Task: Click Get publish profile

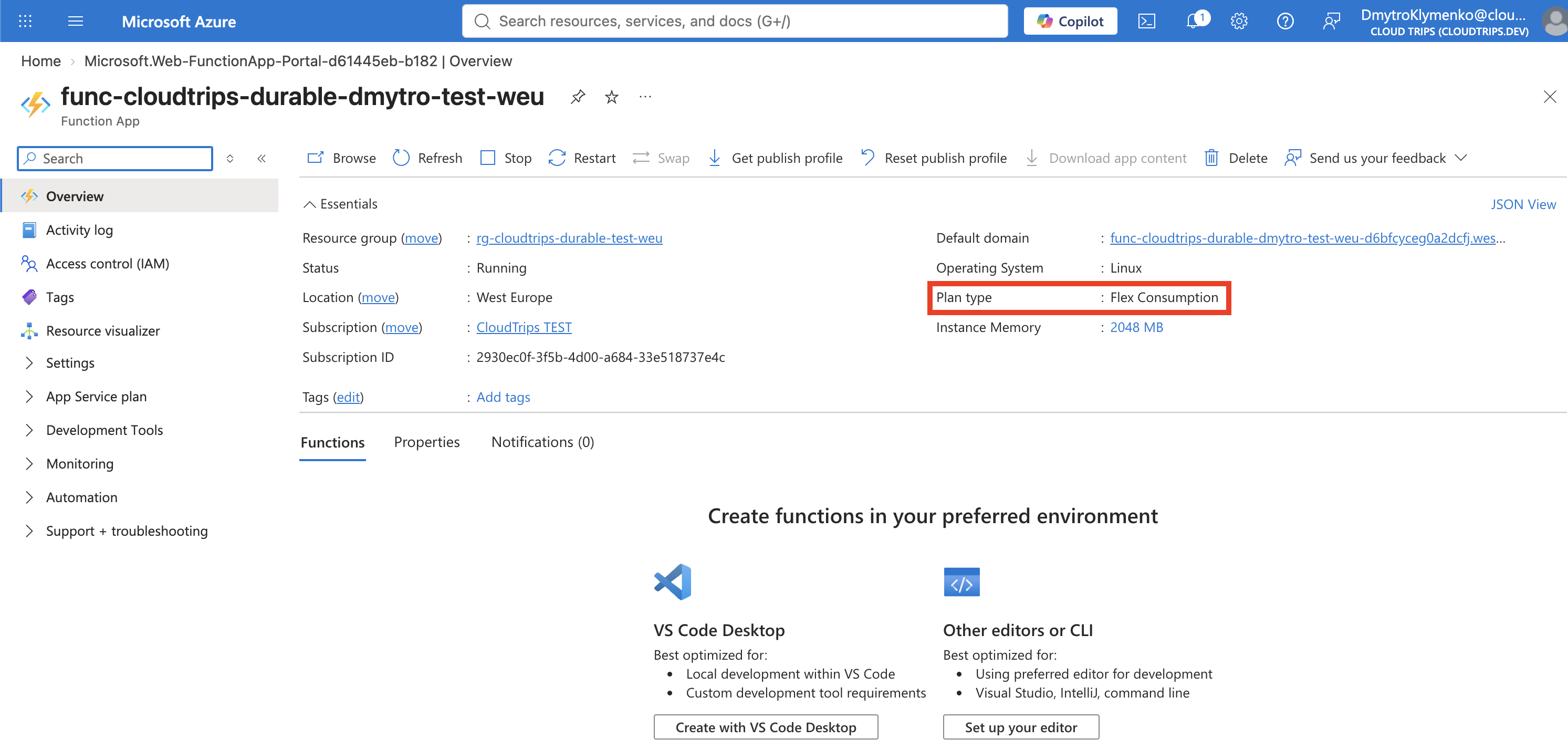Action: [776, 158]
